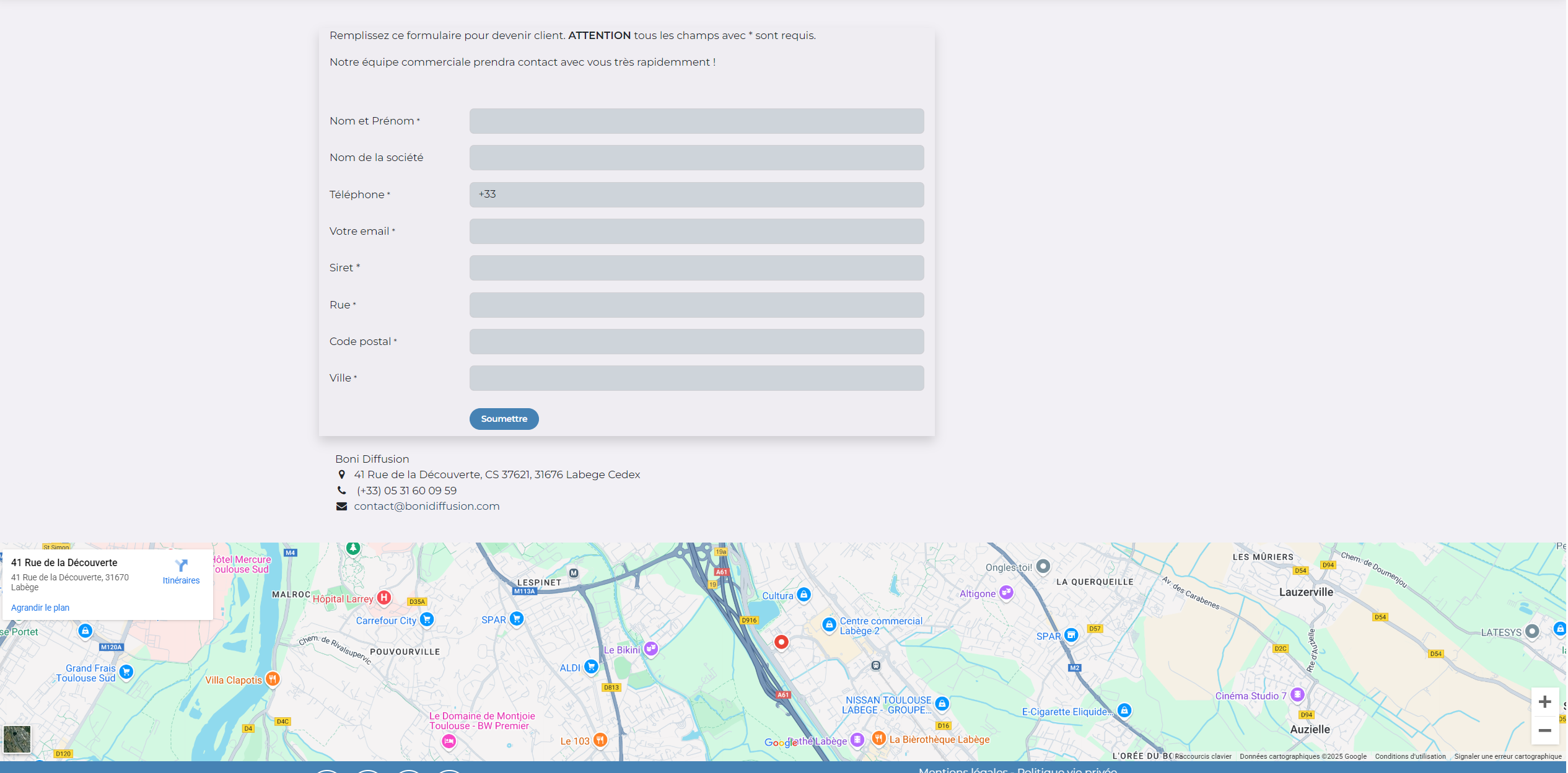This screenshot has width=1568, height=773.
Task: Click the Code postal field
Action: click(x=696, y=341)
